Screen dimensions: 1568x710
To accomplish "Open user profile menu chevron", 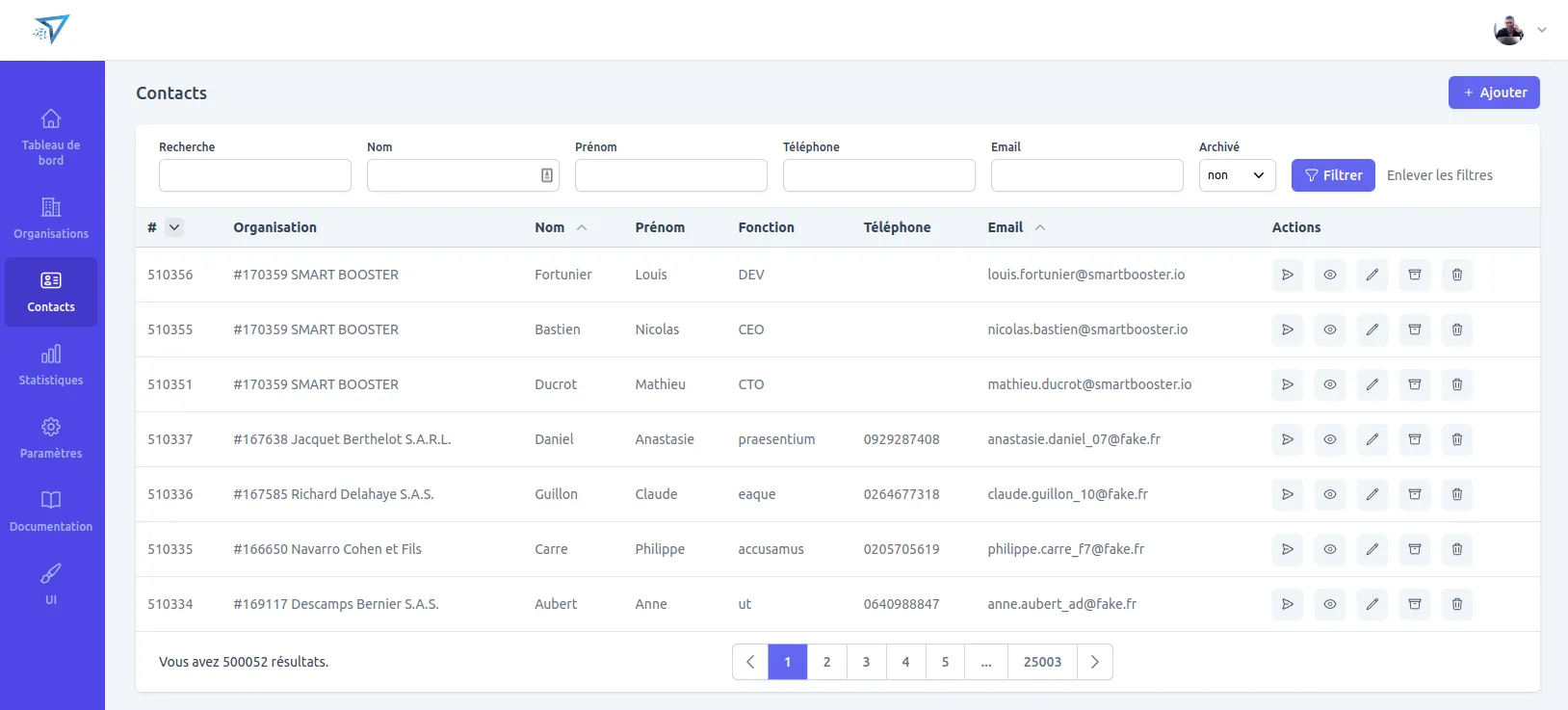I will (x=1541, y=30).
